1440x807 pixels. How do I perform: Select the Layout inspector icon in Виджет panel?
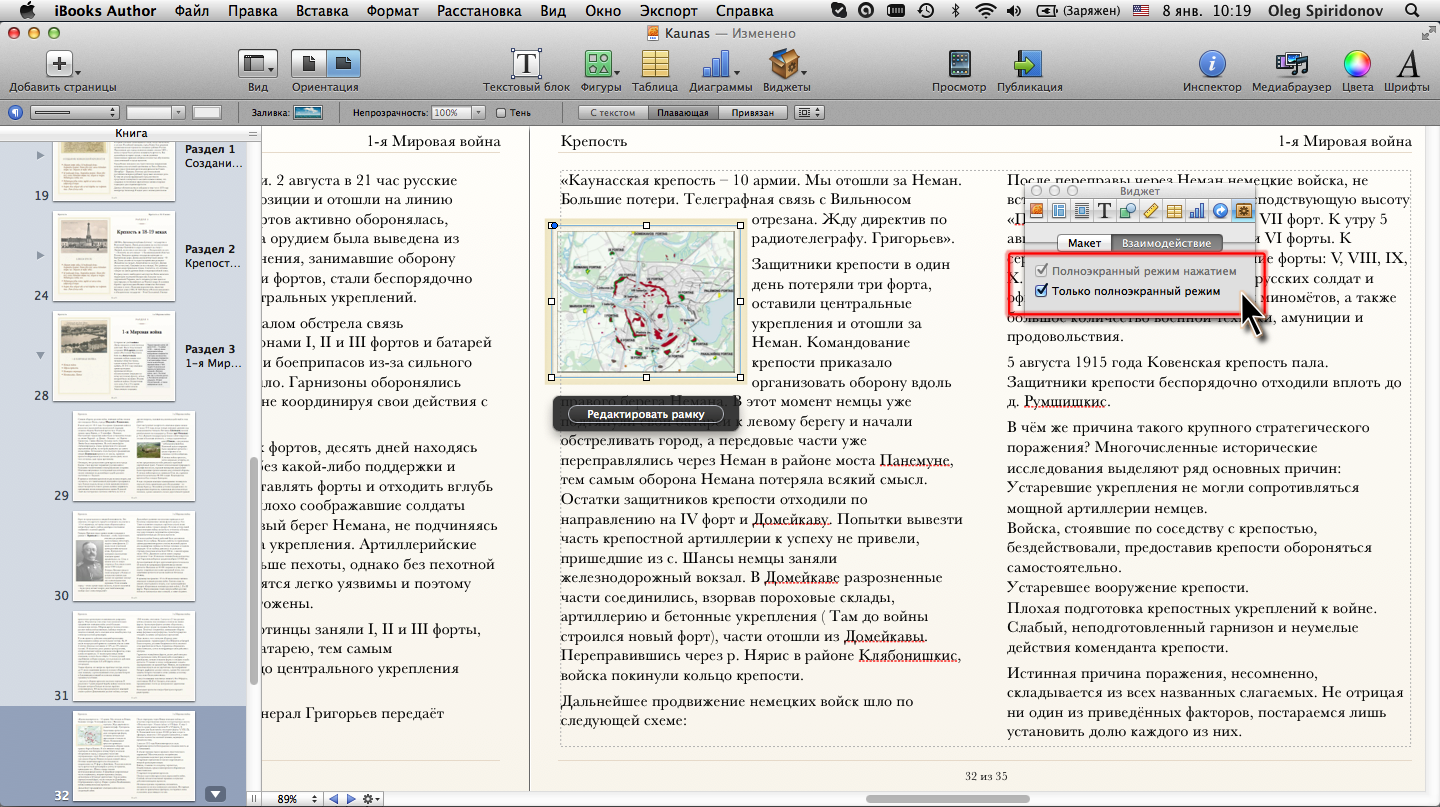click(x=1060, y=211)
